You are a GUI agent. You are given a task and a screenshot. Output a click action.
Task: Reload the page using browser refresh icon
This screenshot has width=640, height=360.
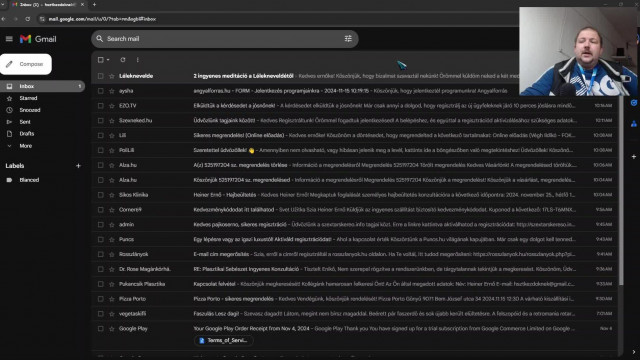[27, 19]
